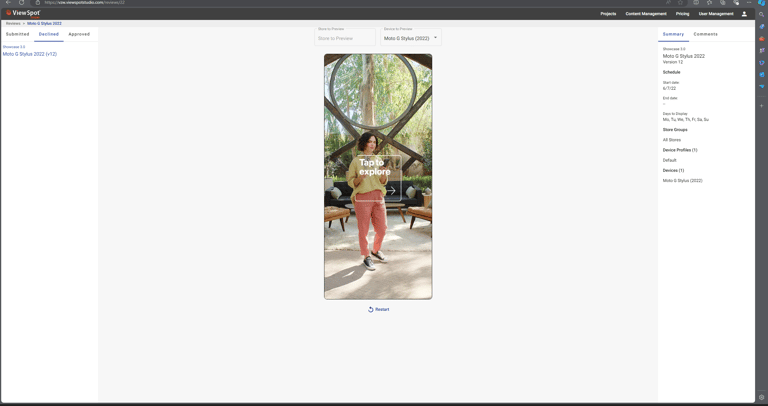Click 'Moto G Stylus (2022)' under Devices
The height and width of the screenshot is (406, 768).
683,181
